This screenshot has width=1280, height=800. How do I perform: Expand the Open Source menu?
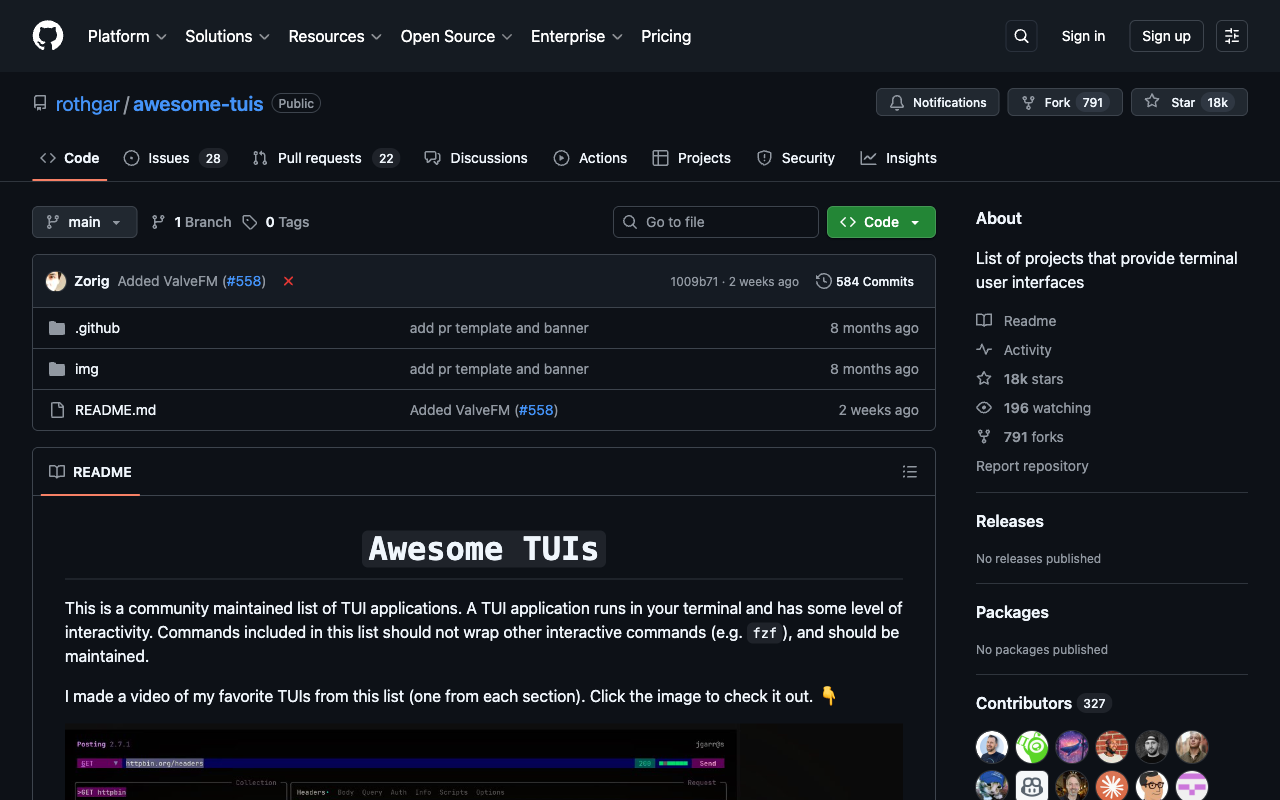(x=456, y=36)
